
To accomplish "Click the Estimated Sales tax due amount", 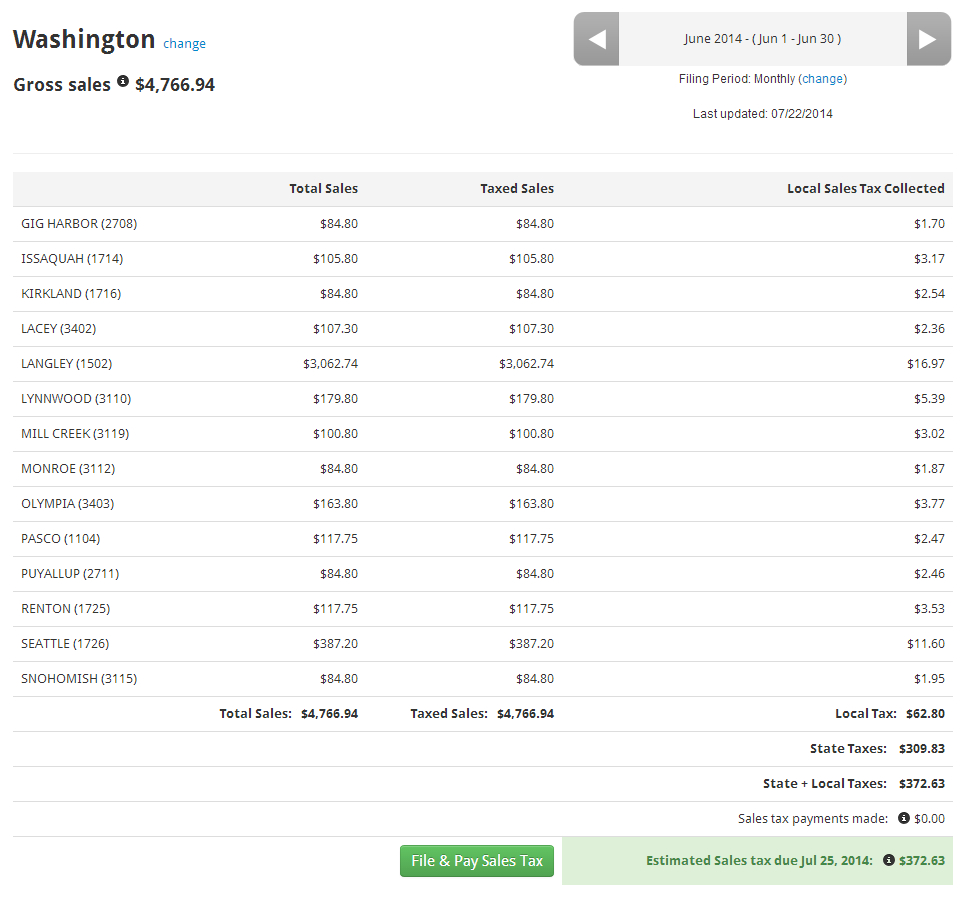I will (921, 860).
